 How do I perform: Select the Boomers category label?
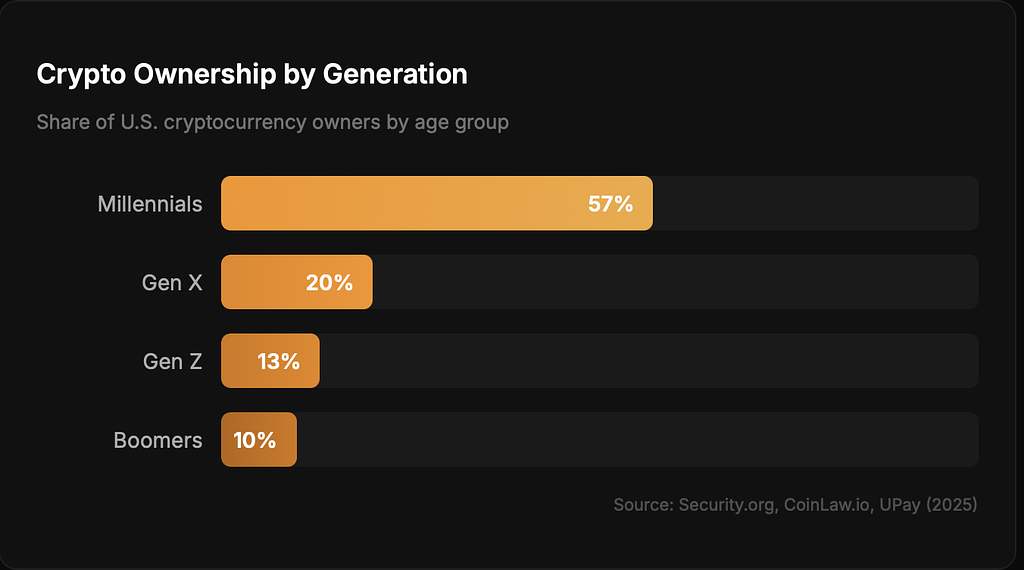click(158, 440)
